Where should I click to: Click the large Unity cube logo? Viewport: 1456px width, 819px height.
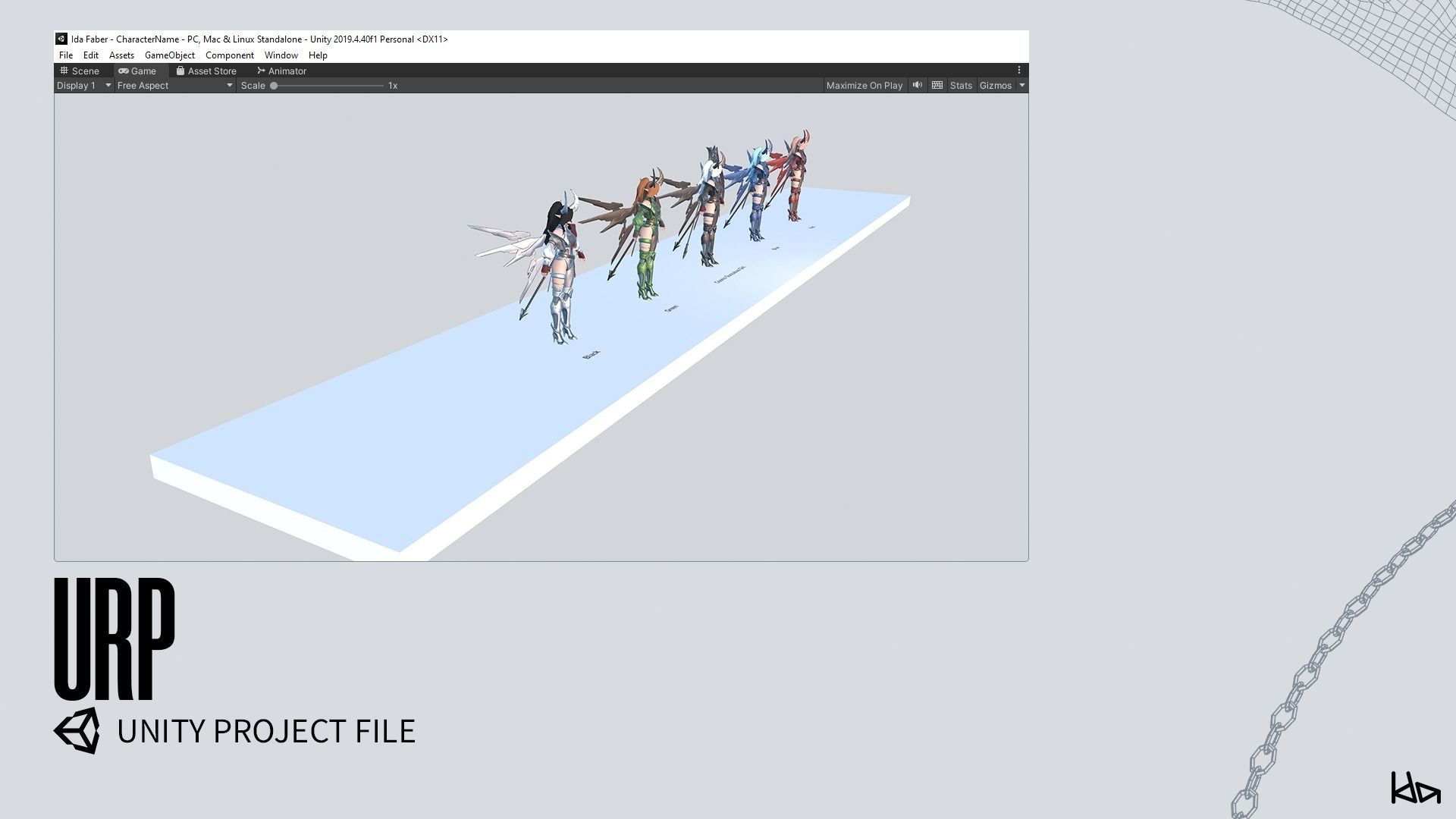77,731
